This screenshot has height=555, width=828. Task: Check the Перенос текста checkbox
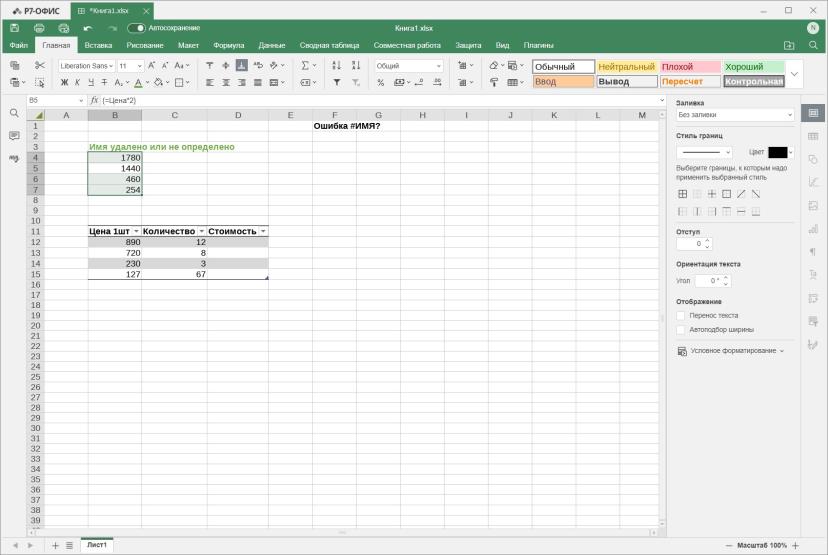click(x=681, y=315)
